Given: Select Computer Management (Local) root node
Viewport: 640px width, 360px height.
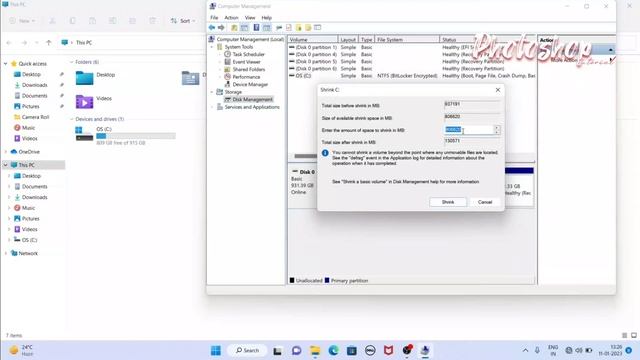Looking at the screenshot, I should point(250,39).
